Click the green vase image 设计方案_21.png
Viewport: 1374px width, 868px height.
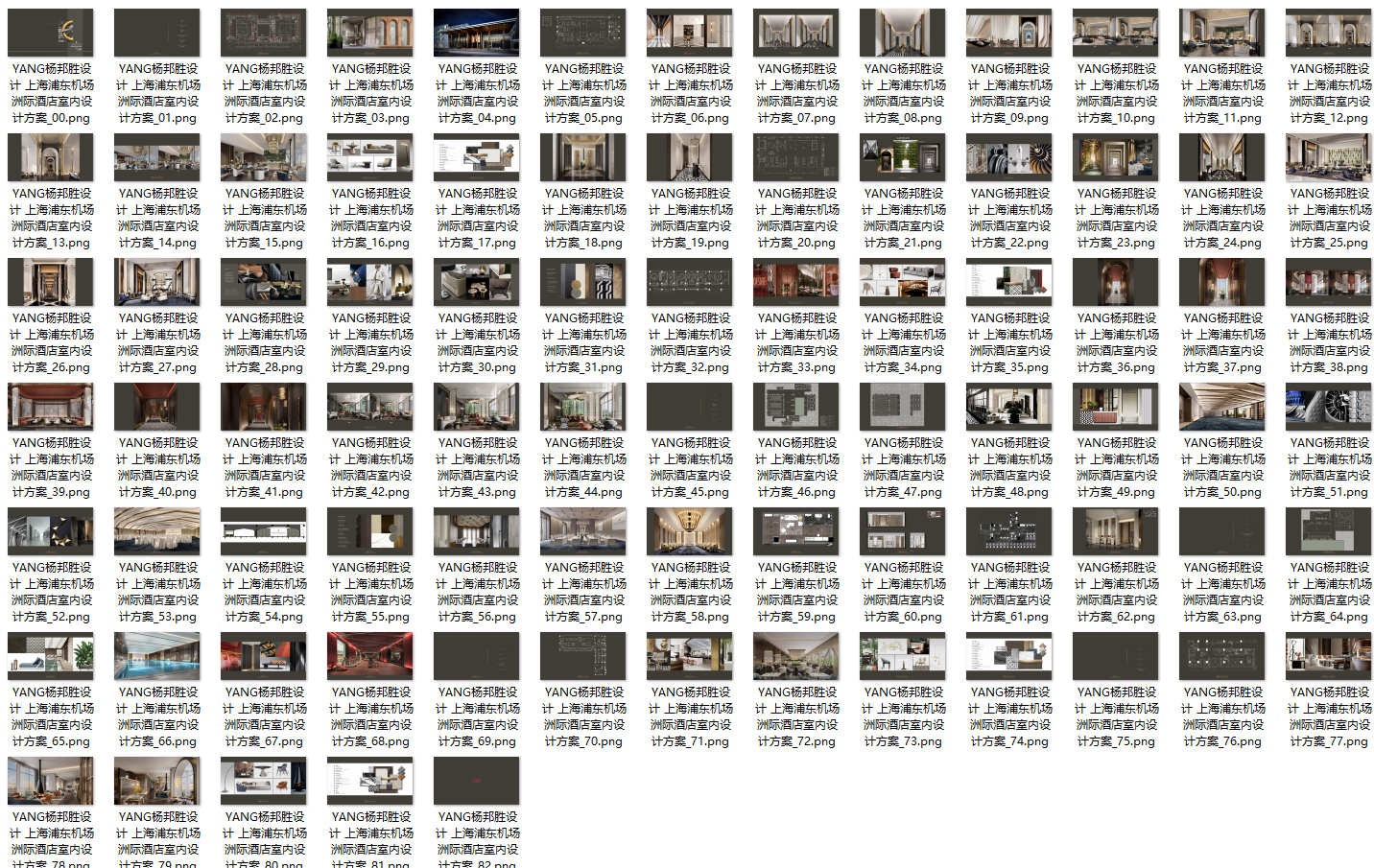click(x=902, y=156)
